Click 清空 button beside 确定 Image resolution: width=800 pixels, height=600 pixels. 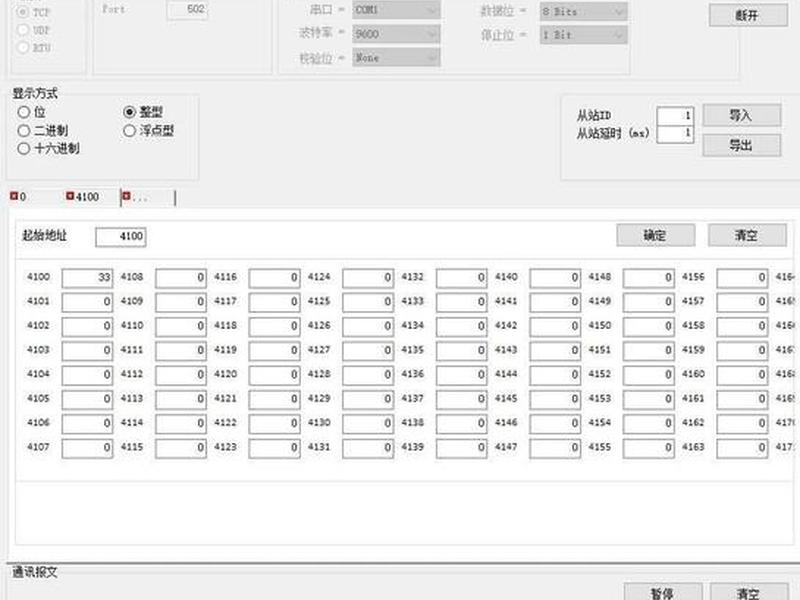point(747,235)
